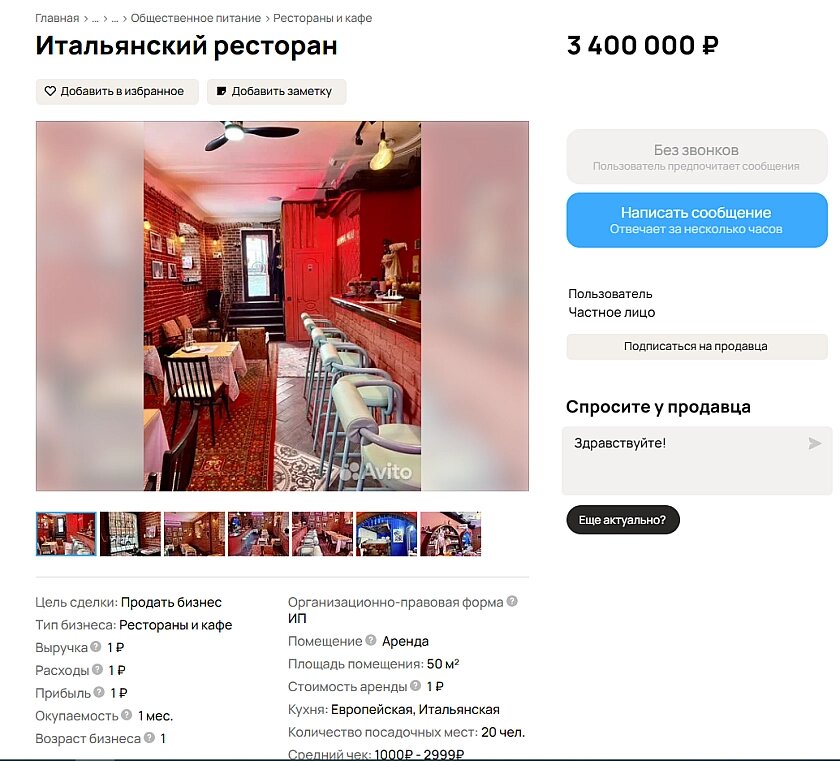Click Подписаться на продавца

[x=696, y=346]
